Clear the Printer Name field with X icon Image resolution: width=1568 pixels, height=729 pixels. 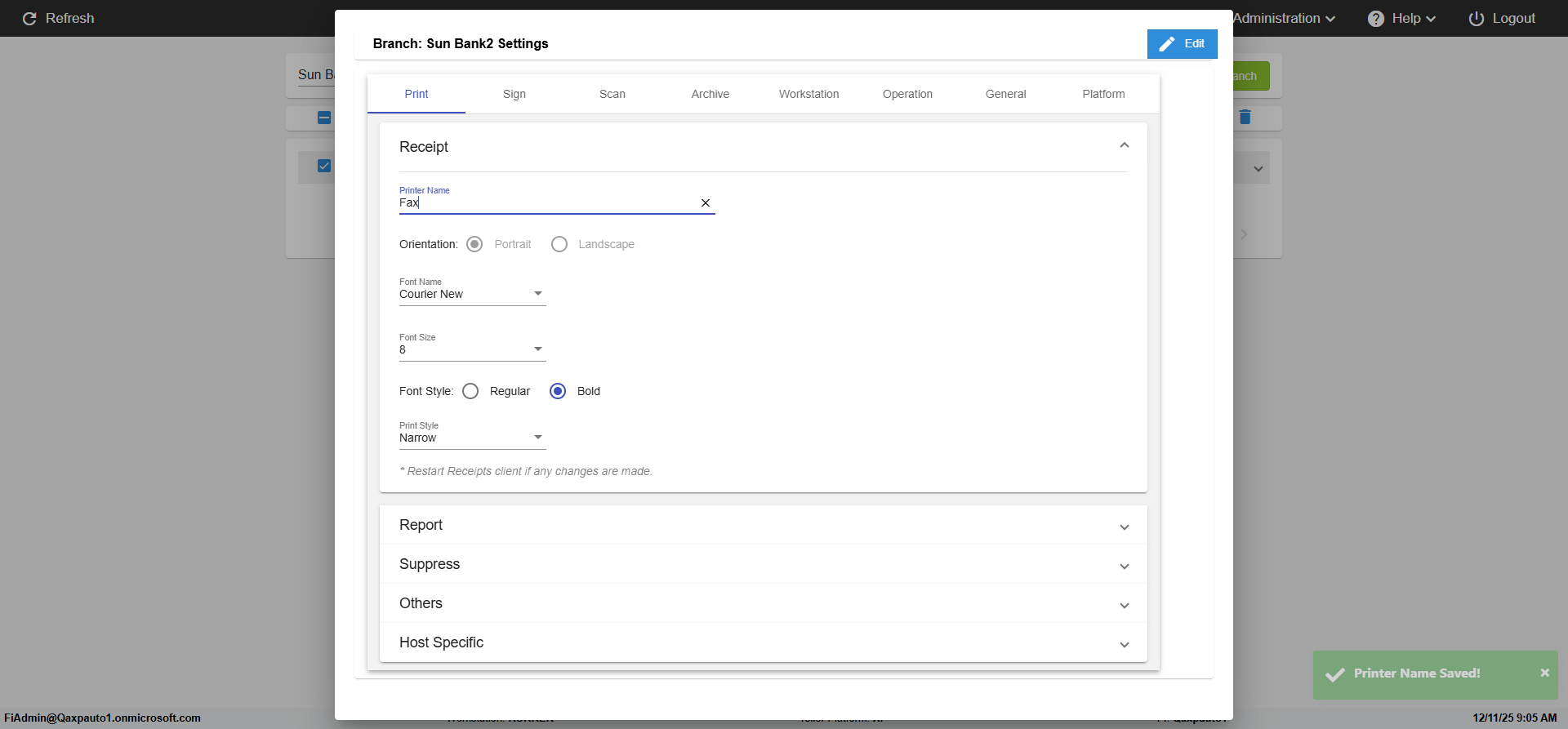point(706,203)
